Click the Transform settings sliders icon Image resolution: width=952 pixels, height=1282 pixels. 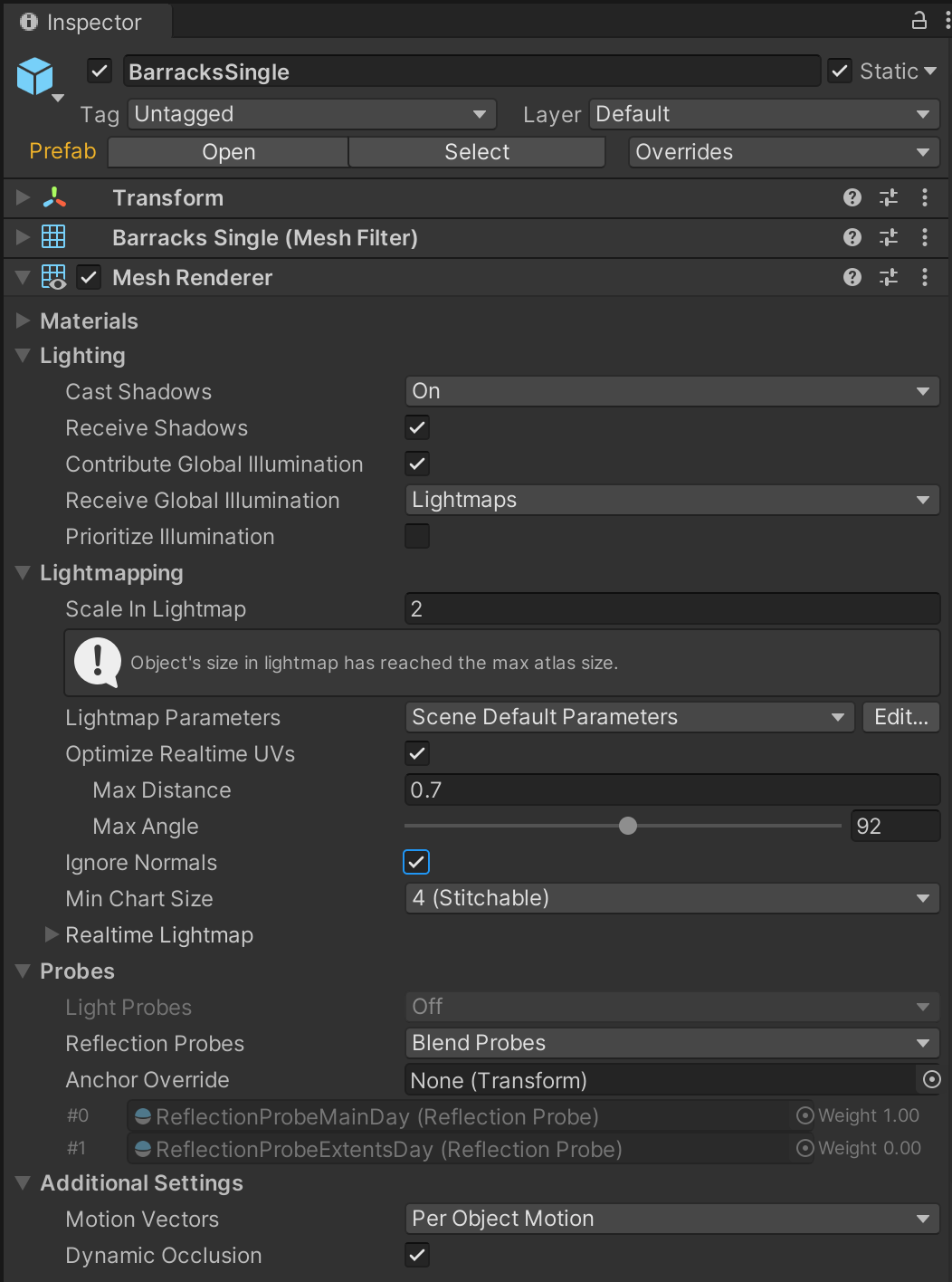888,197
